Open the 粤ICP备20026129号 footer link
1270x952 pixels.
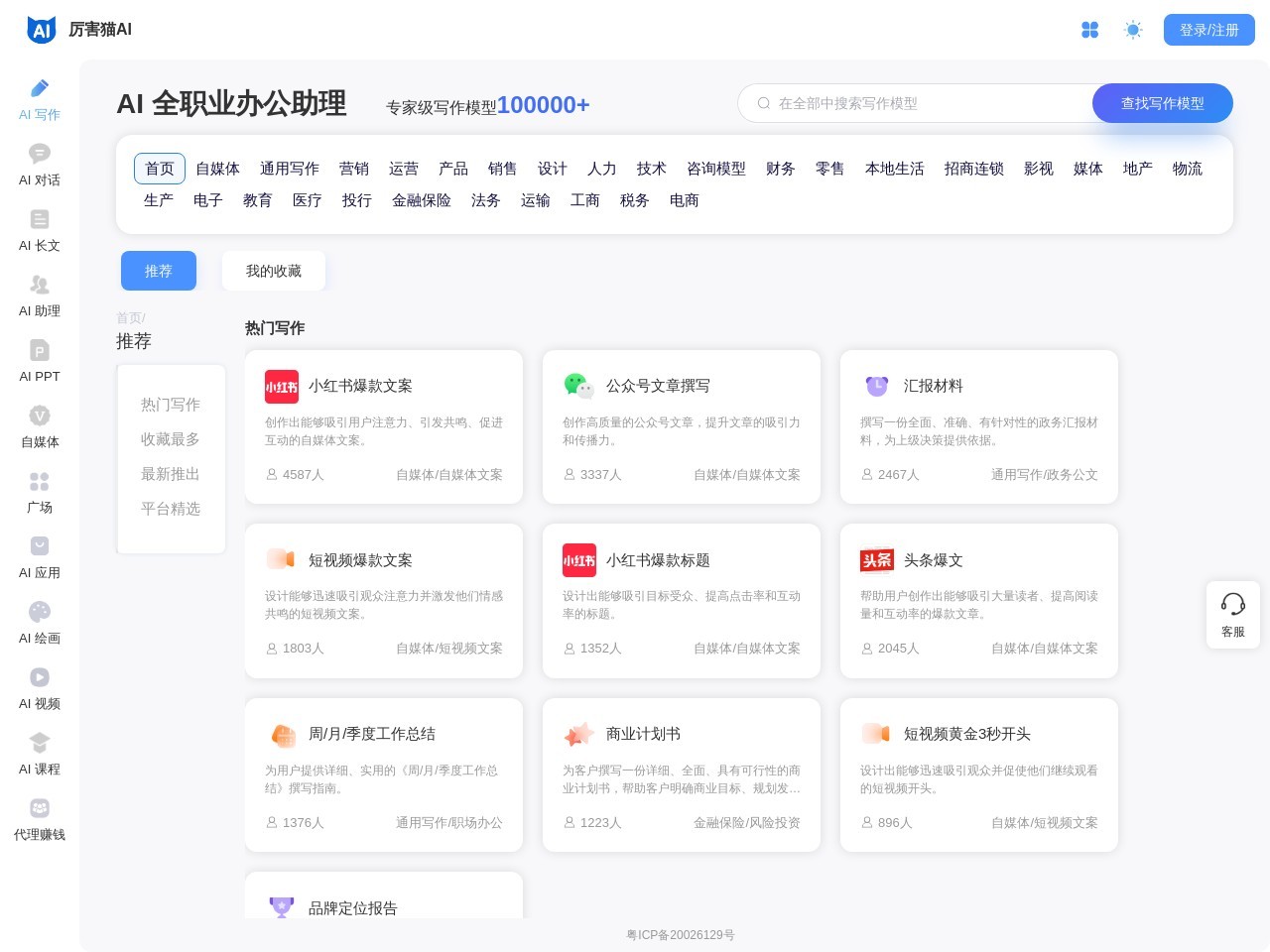(x=681, y=935)
